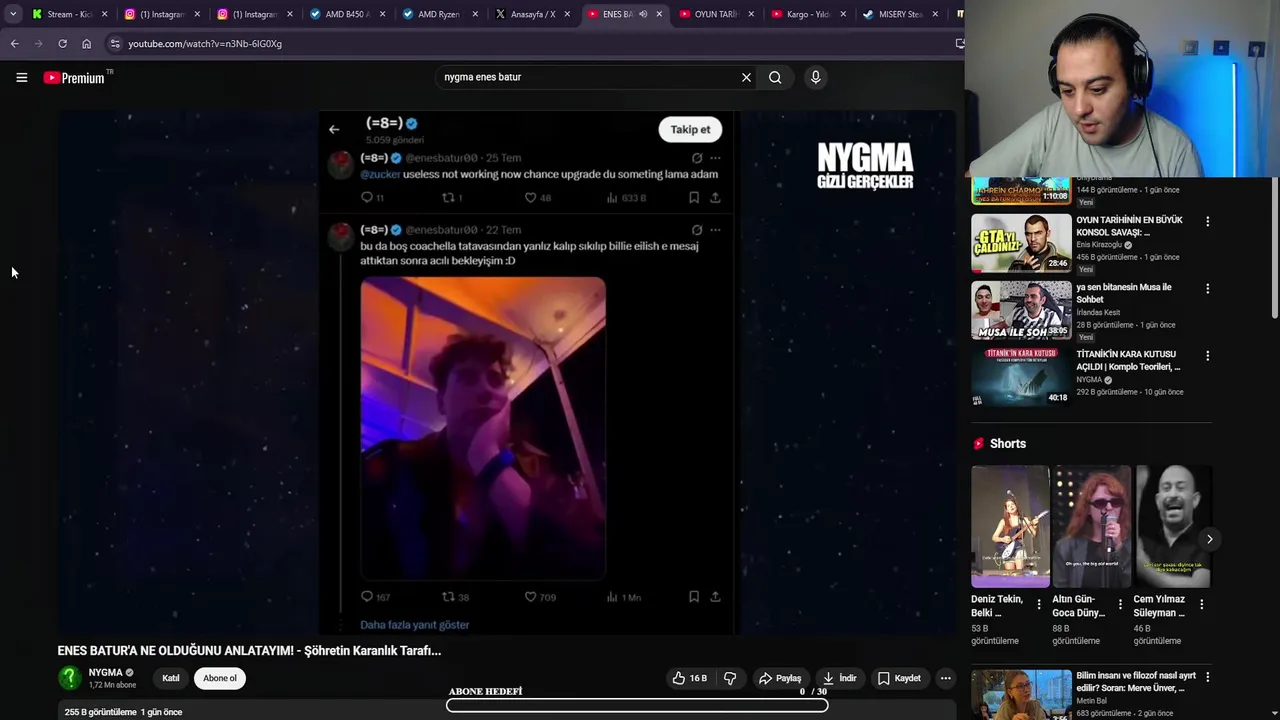The image size is (1280, 720).
Task: Open options for Bilim insanı ve filozof video
Action: 1207,677
